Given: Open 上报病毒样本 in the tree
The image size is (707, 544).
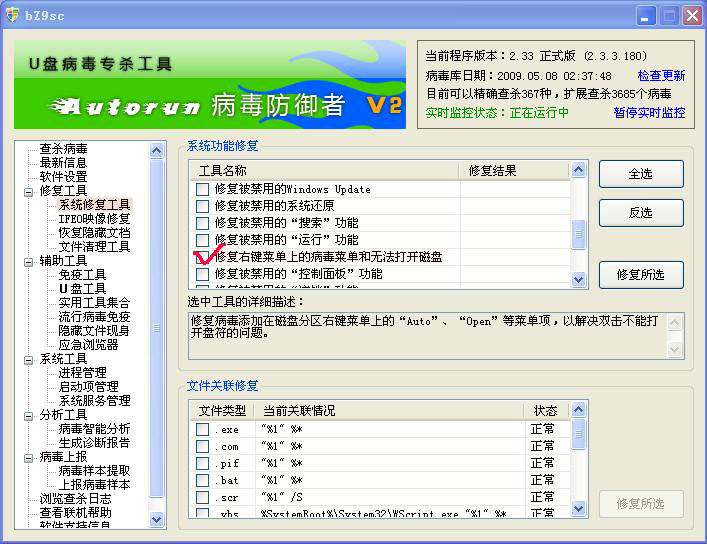Looking at the screenshot, I should 94,484.
